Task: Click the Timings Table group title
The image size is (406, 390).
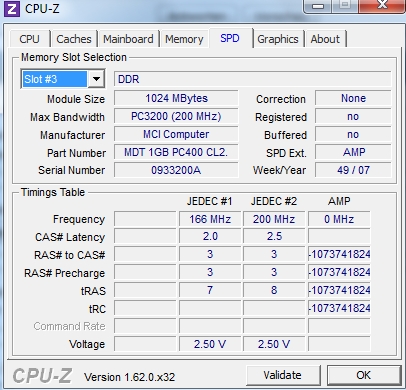Action: (53, 192)
